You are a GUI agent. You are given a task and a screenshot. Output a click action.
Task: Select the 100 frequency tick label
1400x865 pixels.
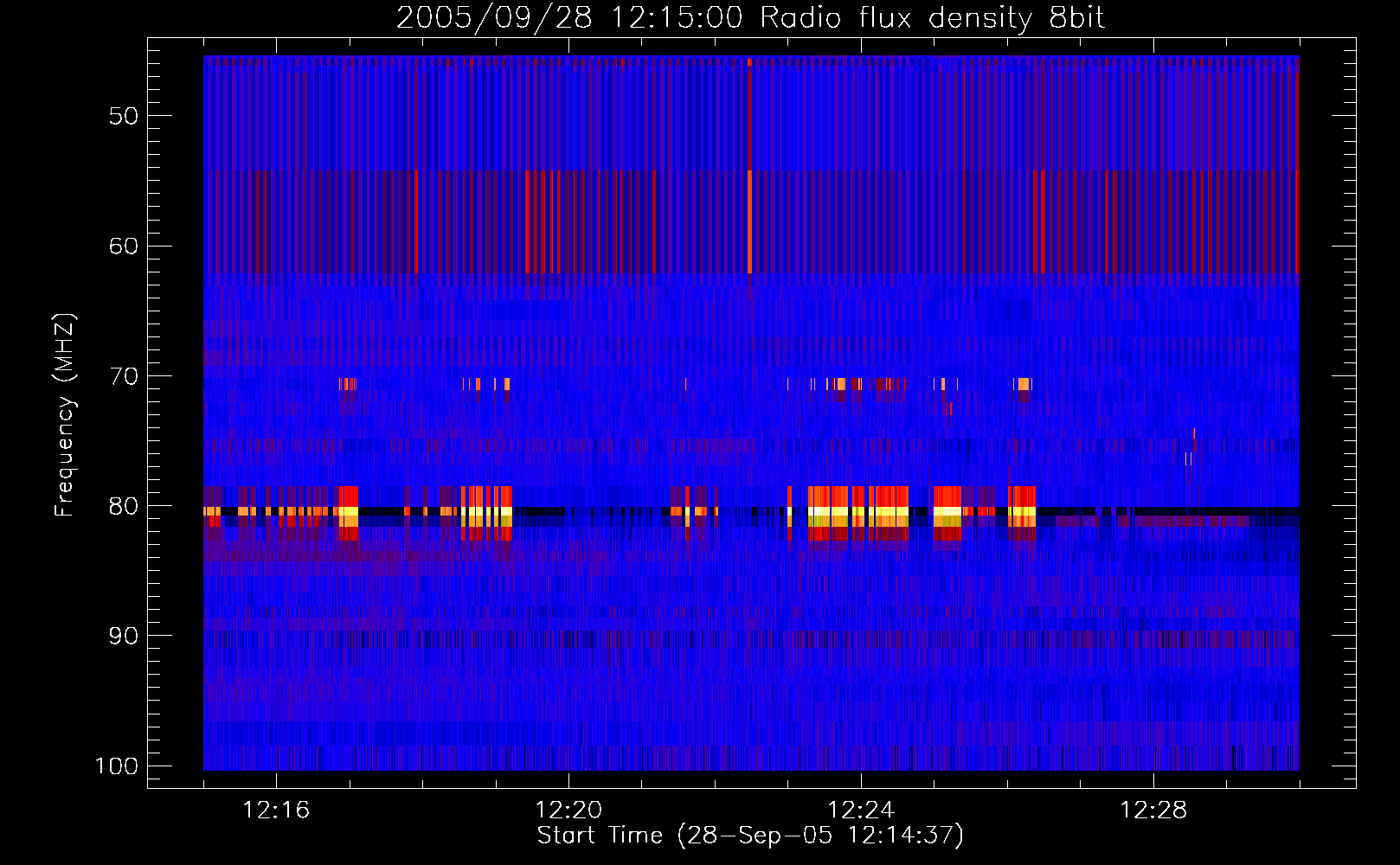coord(116,766)
